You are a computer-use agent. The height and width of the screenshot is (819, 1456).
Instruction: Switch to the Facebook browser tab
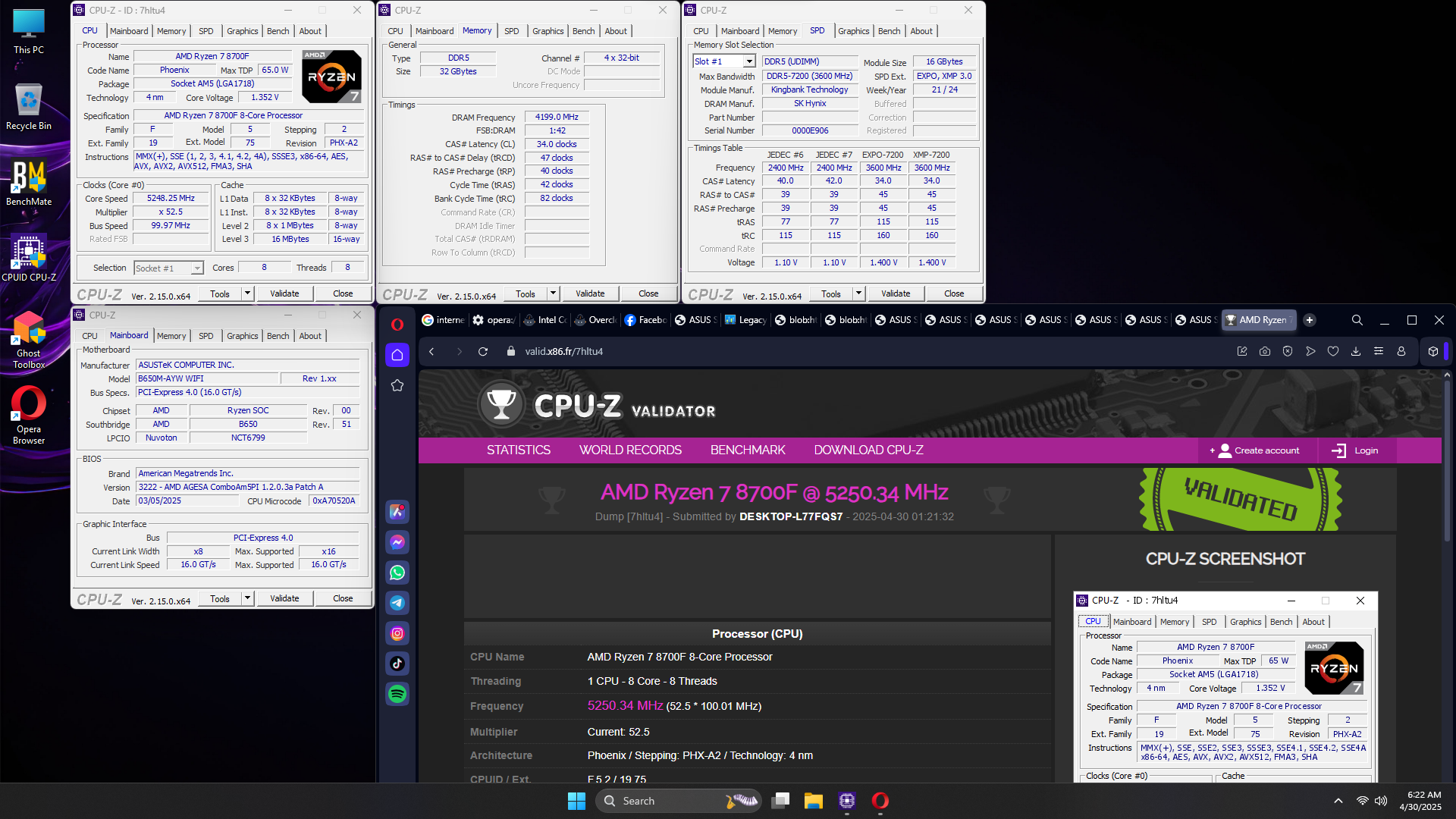coord(646,320)
